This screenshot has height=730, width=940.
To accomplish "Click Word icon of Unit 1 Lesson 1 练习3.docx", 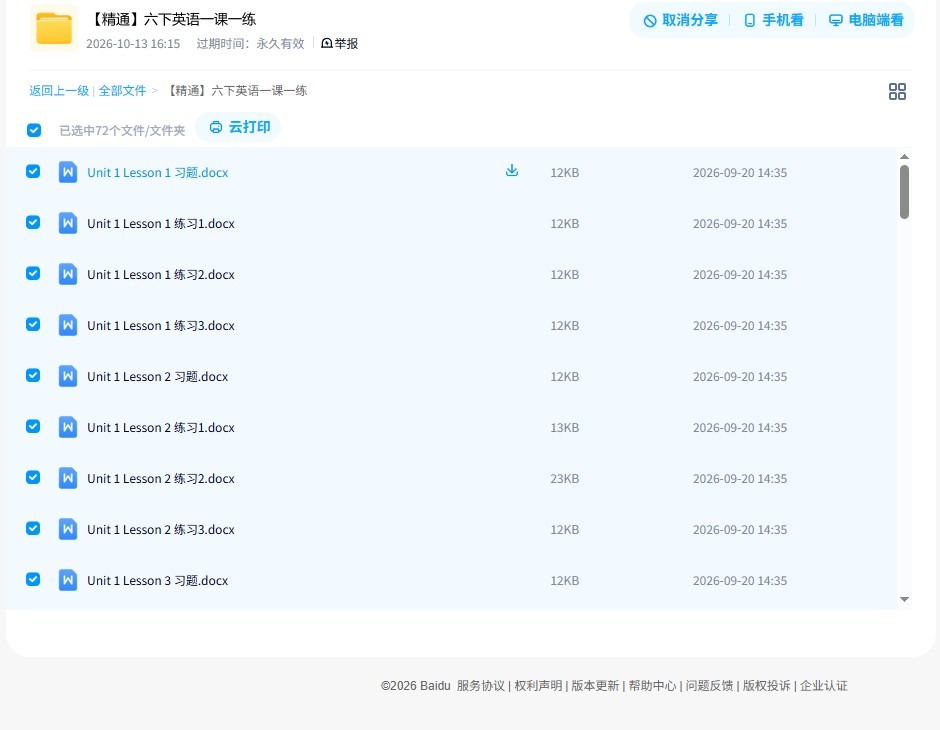I will [x=68, y=325].
